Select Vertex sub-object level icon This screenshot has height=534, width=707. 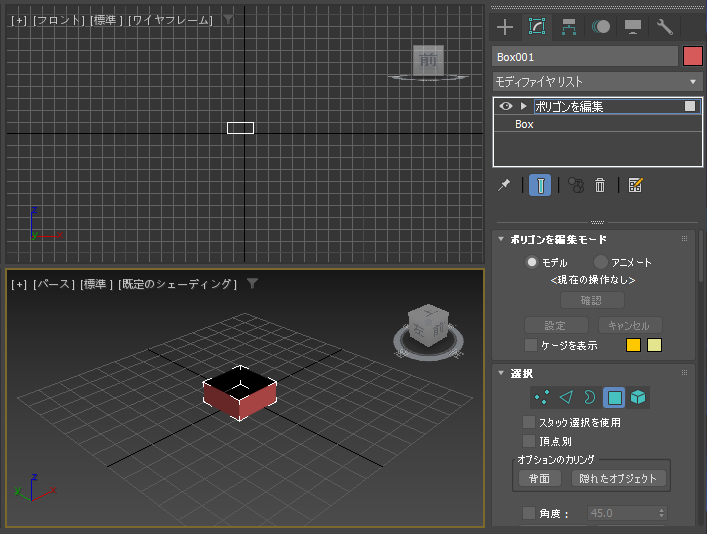coord(542,397)
